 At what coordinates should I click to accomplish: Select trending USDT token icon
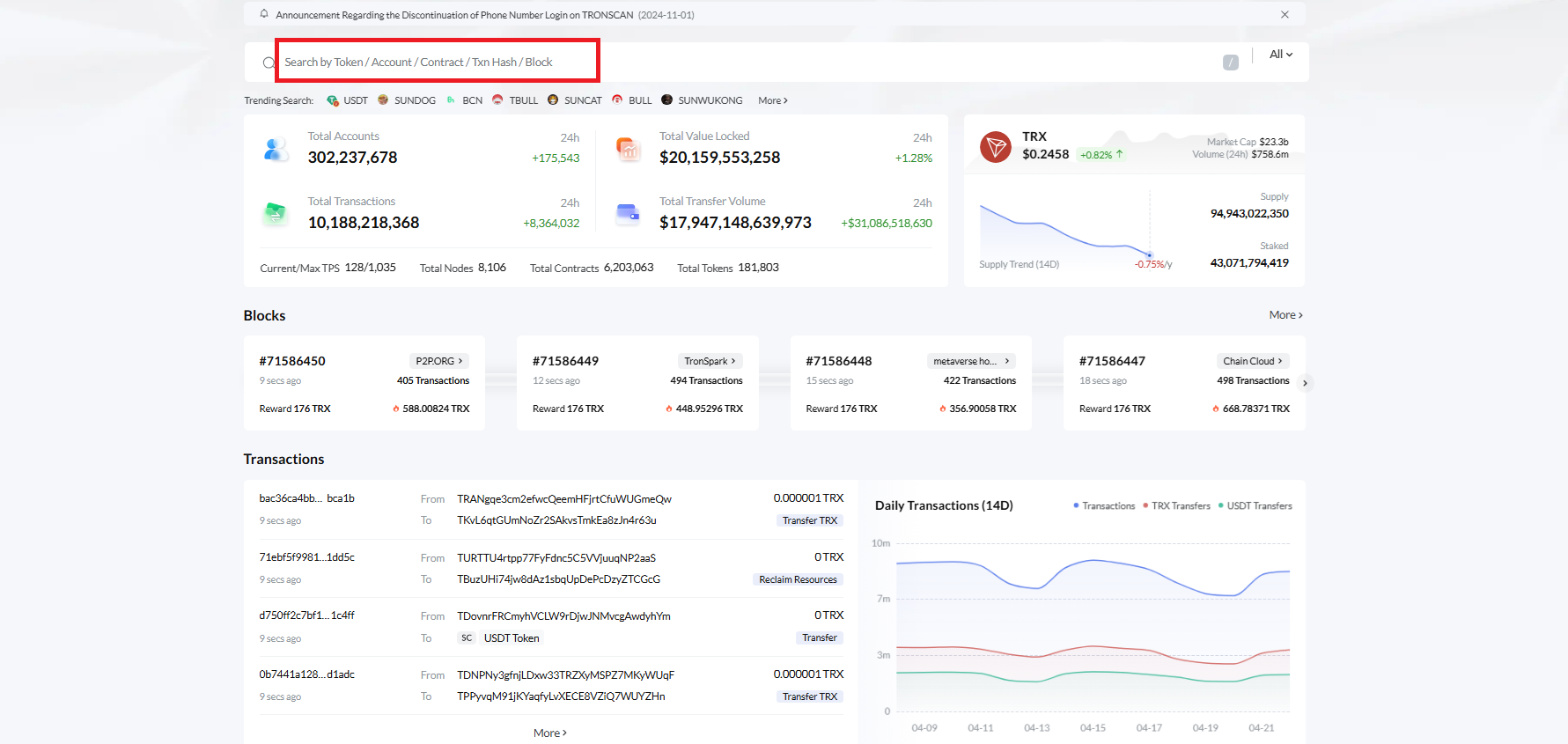tap(332, 100)
